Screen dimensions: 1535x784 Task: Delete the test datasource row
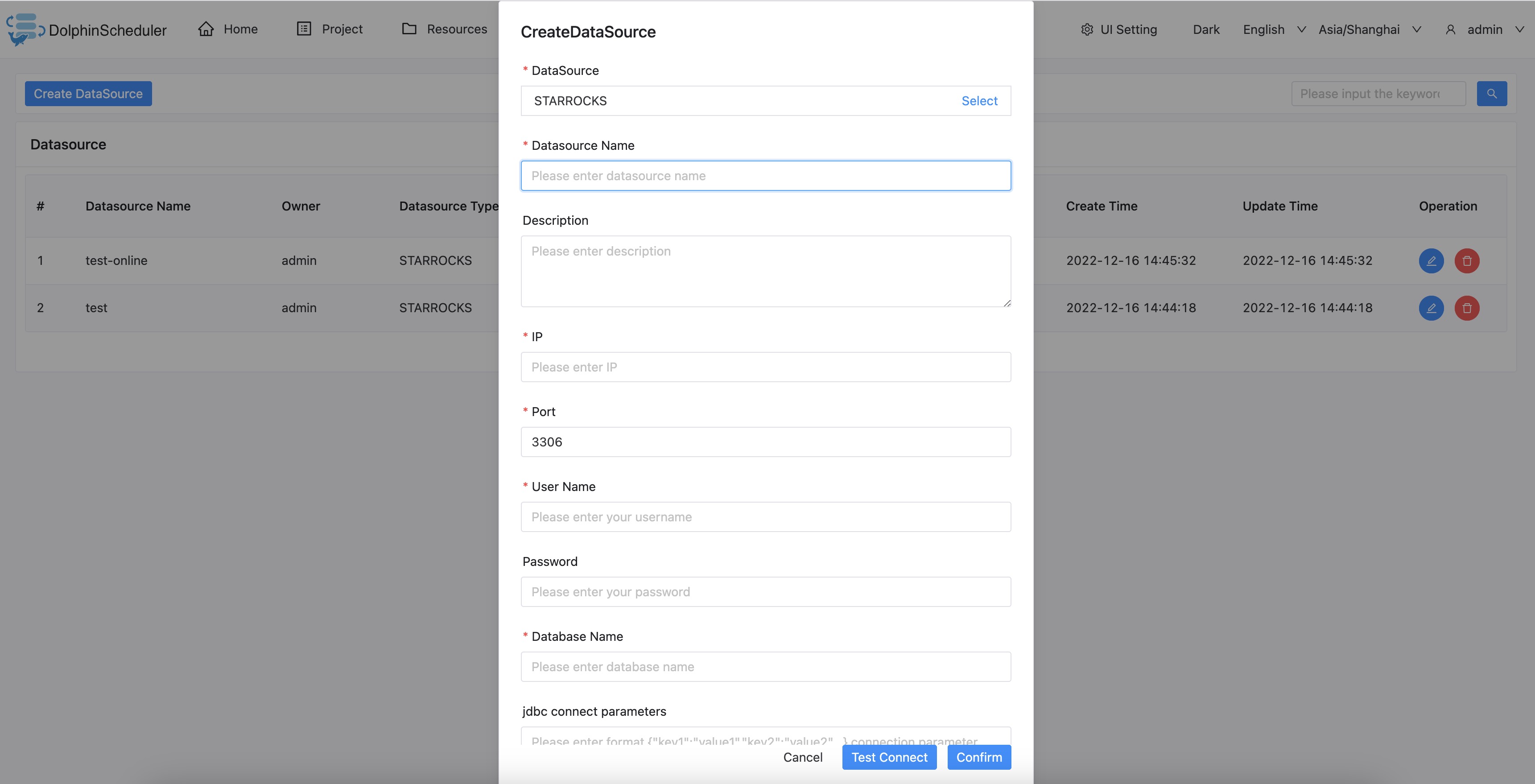click(x=1466, y=308)
